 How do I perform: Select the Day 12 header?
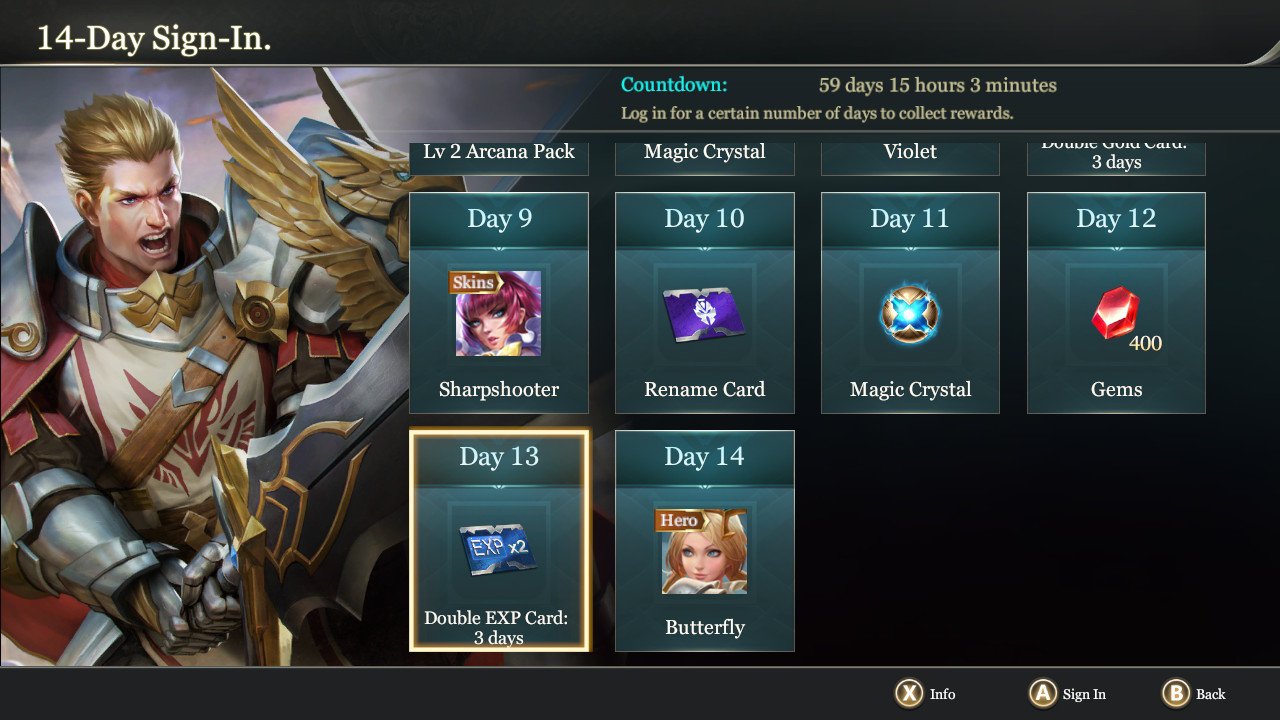click(x=1116, y=219)
